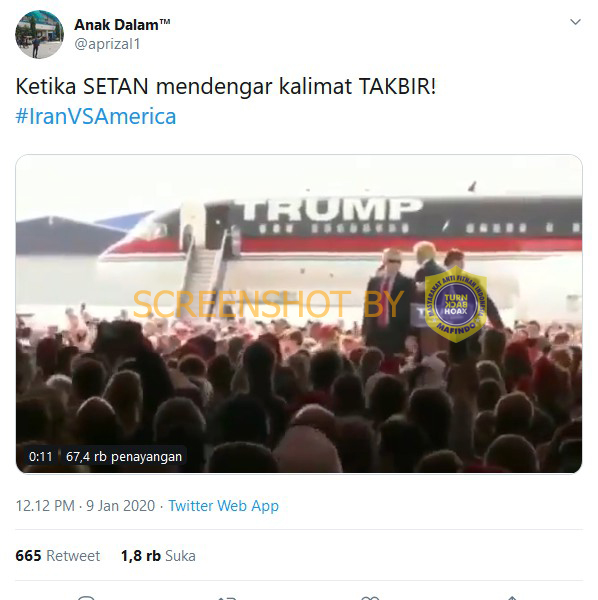
Task: Play the Trump rally video
Action: (299, 314)
